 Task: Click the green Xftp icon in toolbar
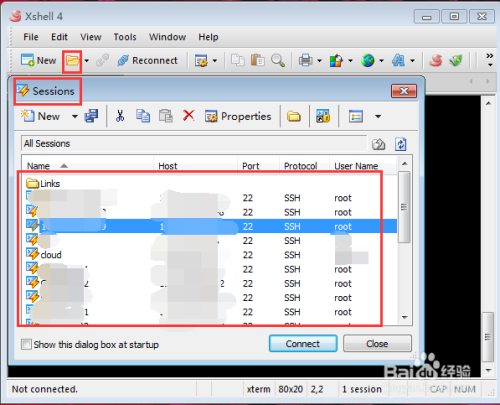click(x=456, y=60)
